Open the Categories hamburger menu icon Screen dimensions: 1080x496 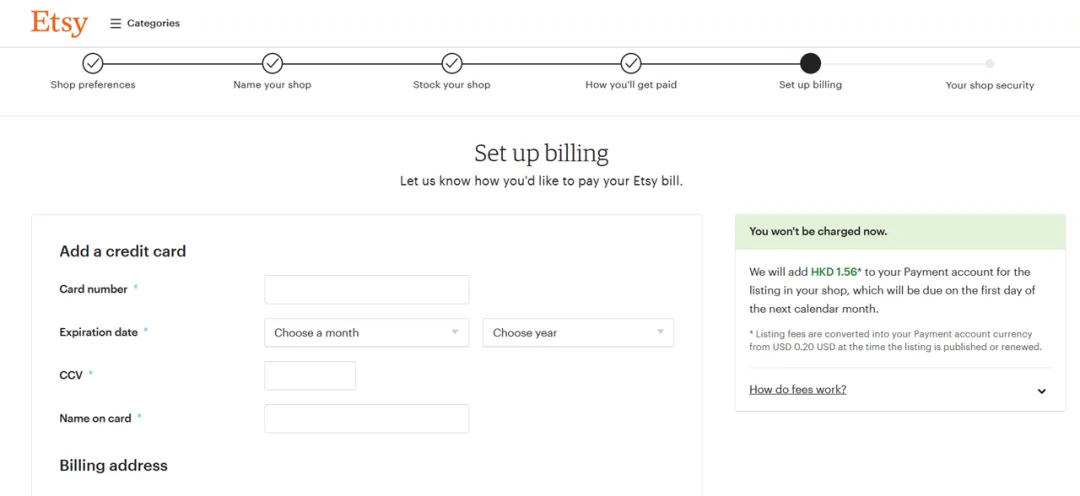point(115,23)
